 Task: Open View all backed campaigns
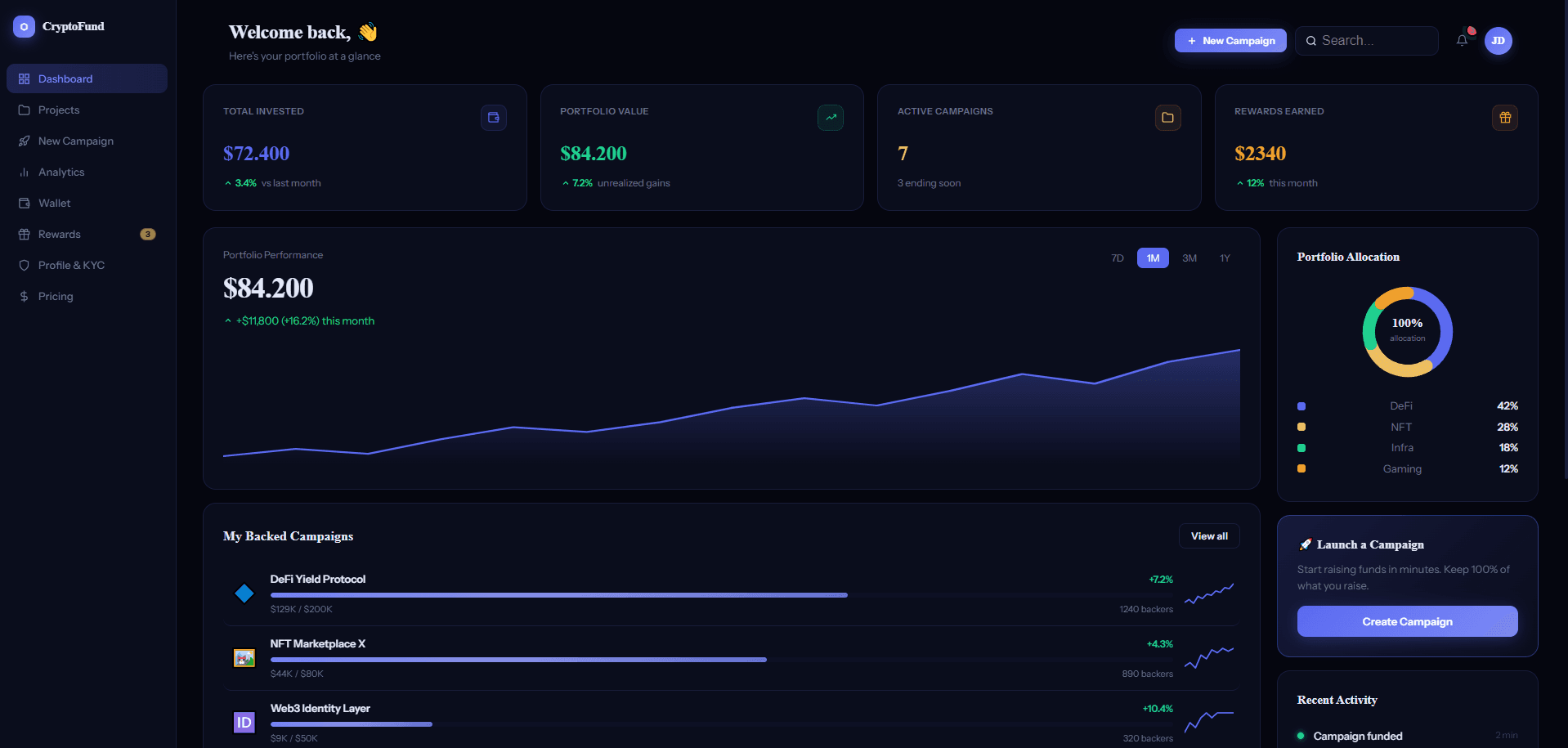[1209, 535]
